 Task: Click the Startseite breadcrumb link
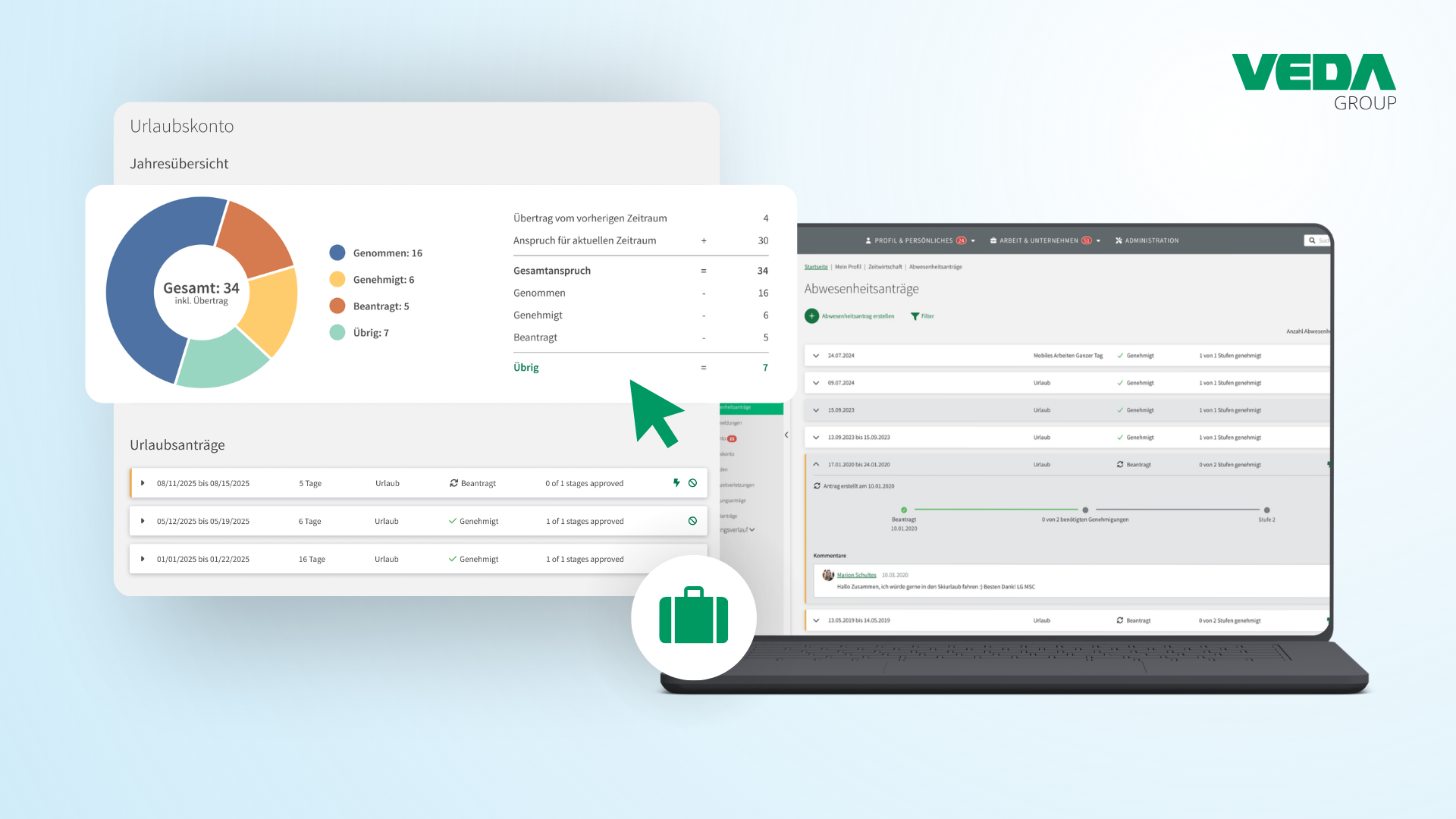click(816, 267)
